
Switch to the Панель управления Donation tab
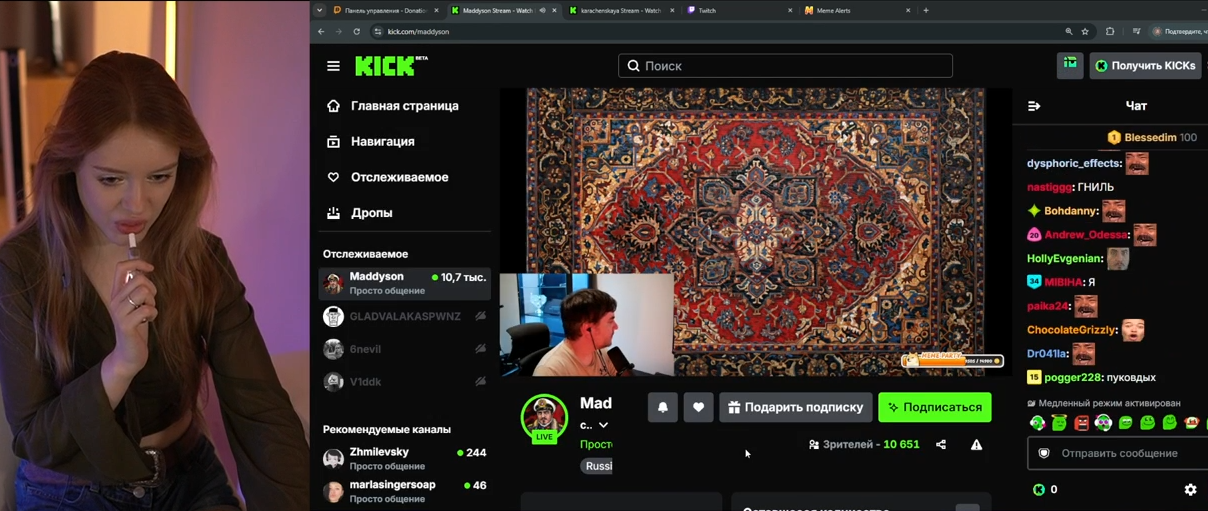tap(386, 10)
